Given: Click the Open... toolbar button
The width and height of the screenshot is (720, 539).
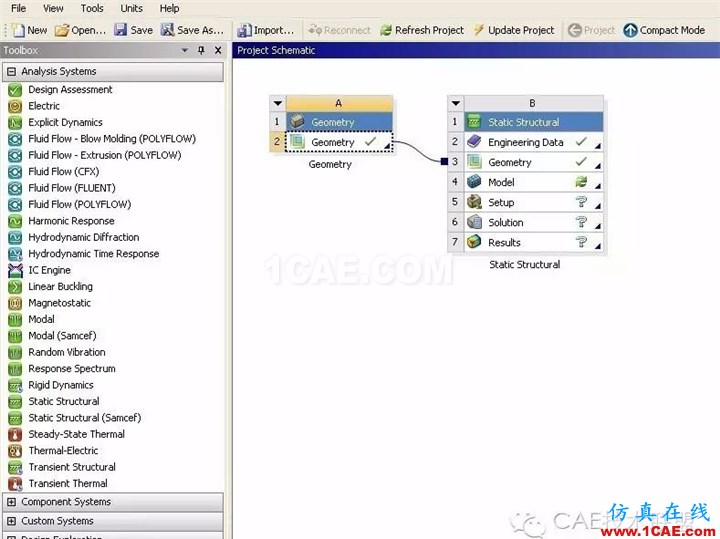Looking at the screenshot, I should coord(80,30).
